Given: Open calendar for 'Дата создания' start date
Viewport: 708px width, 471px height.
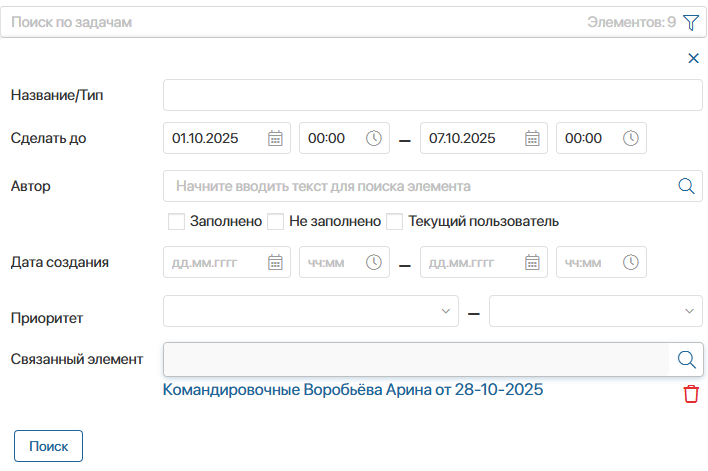Looking at the screenshot, I should [x=275, y=263].
